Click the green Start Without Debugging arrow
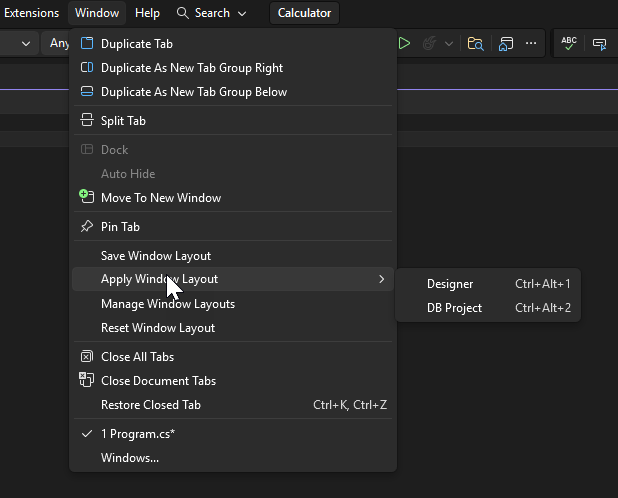Screen dimensions: 618x498 pos(404,43)
